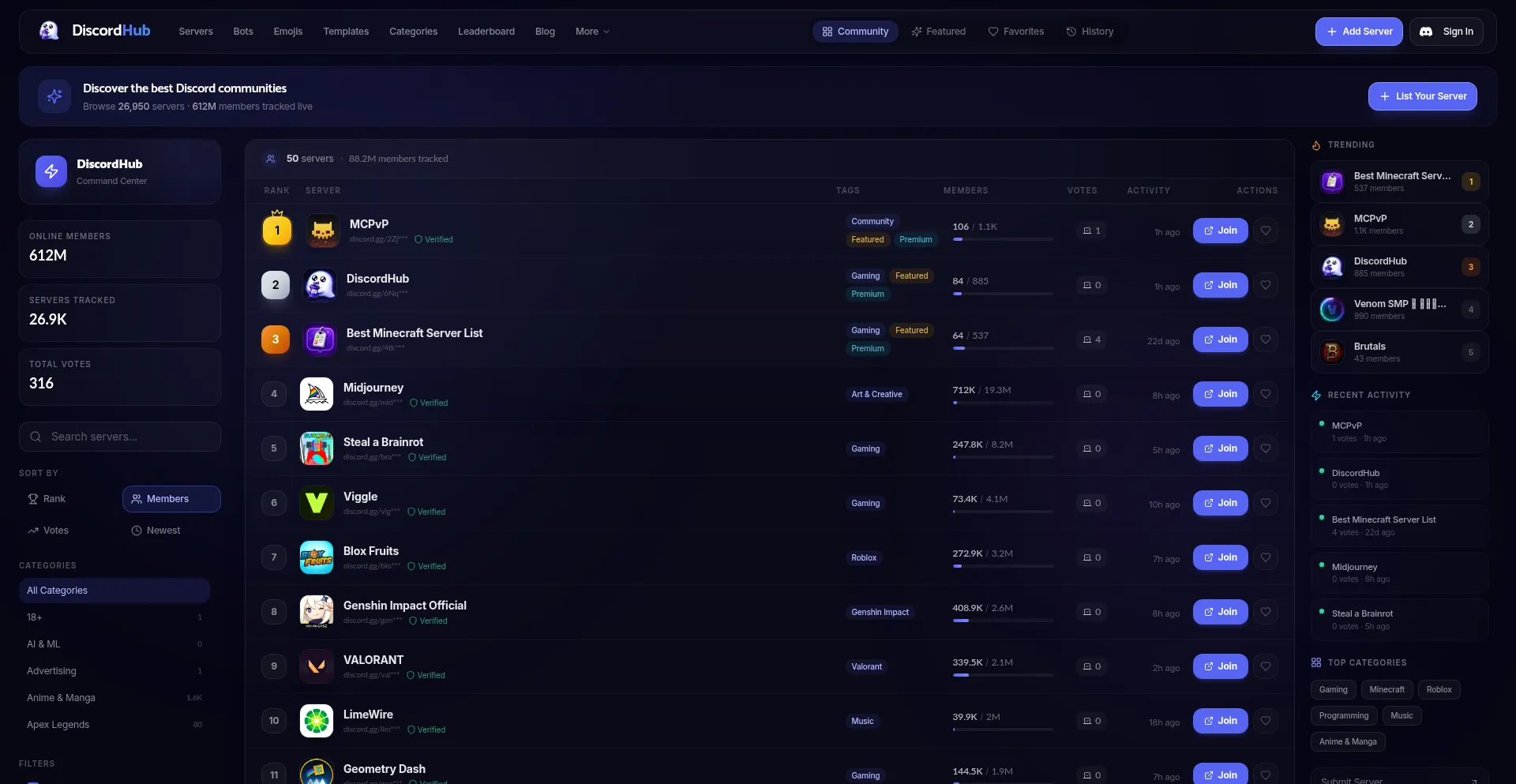Open the Servers nav menu
Viewport: 1516px width, 784px height.
pyautogui.click(x=196, y=32)
